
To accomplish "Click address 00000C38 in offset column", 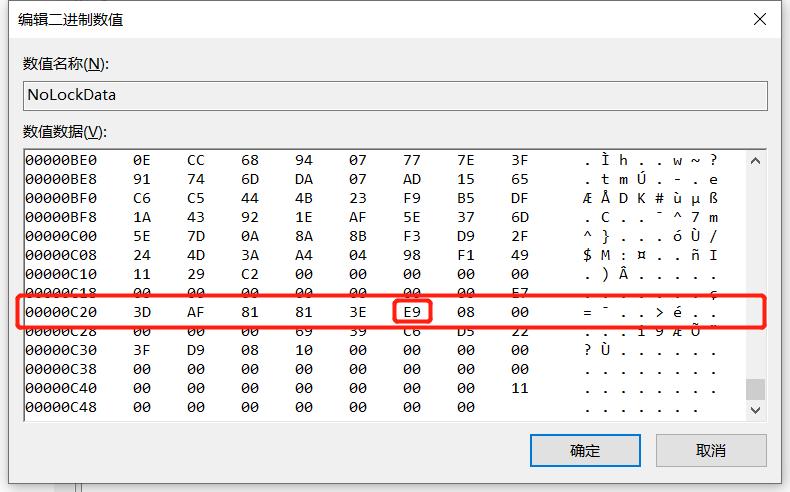I will (x=61, y=369).
